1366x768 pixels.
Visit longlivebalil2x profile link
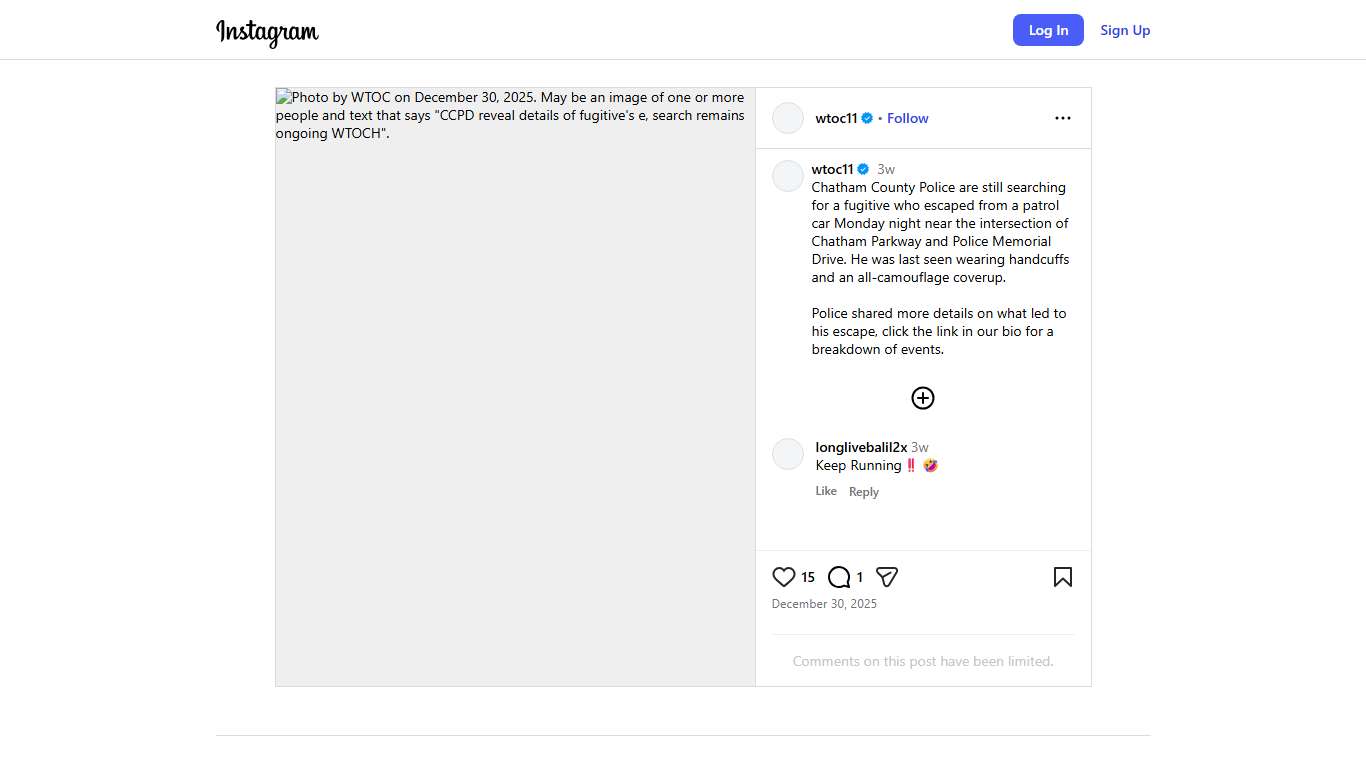click(861, 447)
